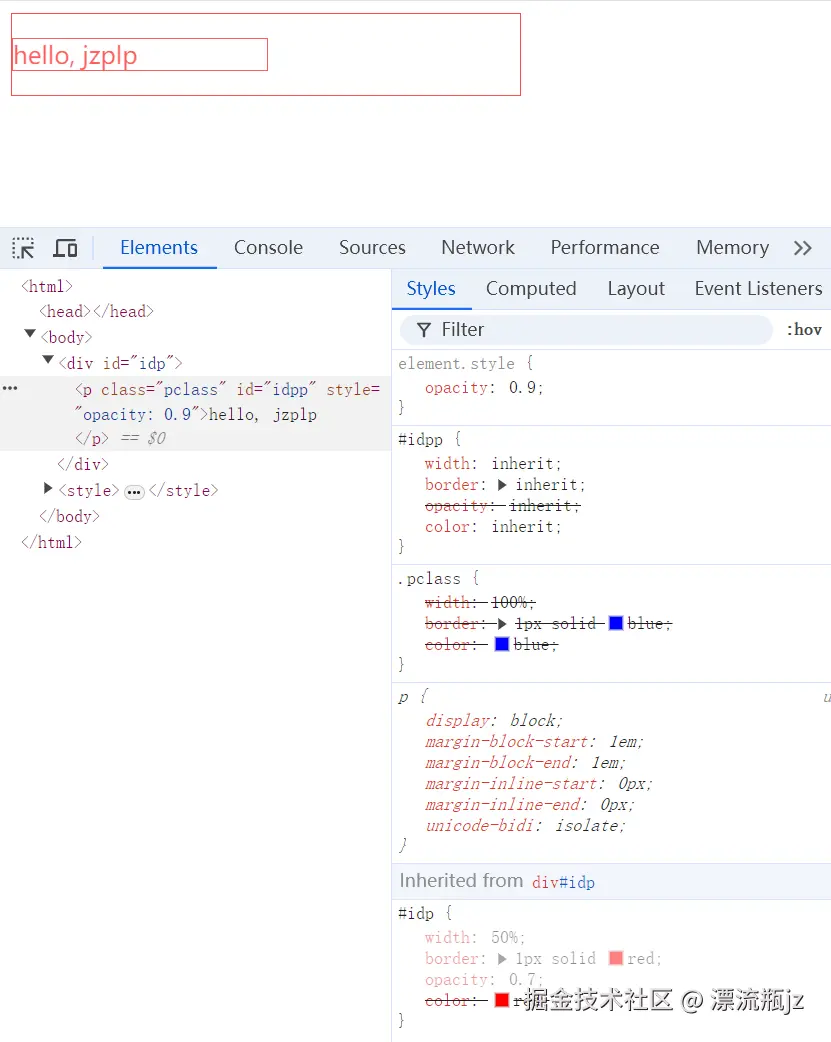Open the Layout tab
This screenshot has height=1042, width=831.
click(636, 288)
